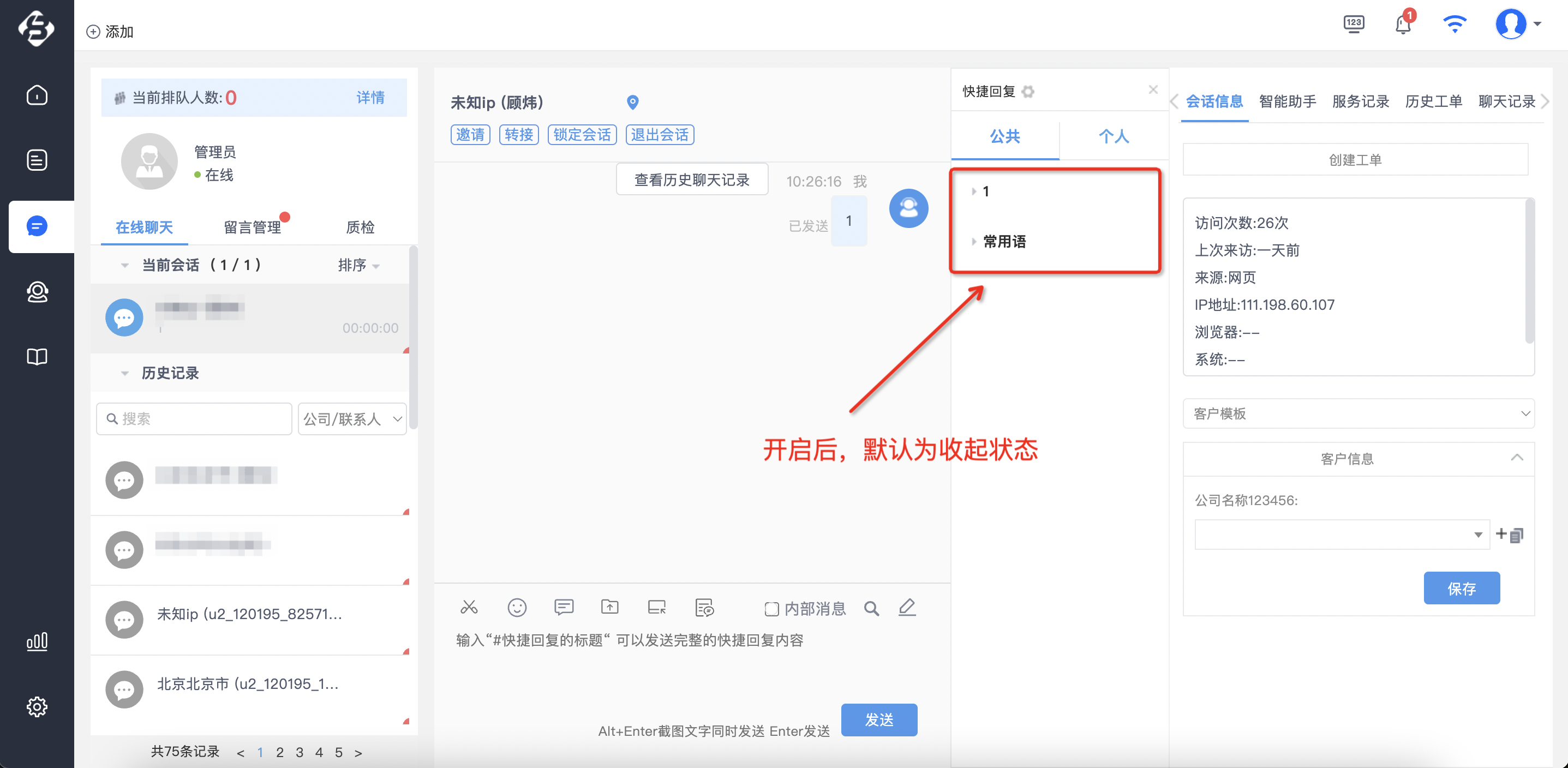
Task: Go to page 3 of history records
Action: coord(300,752)
